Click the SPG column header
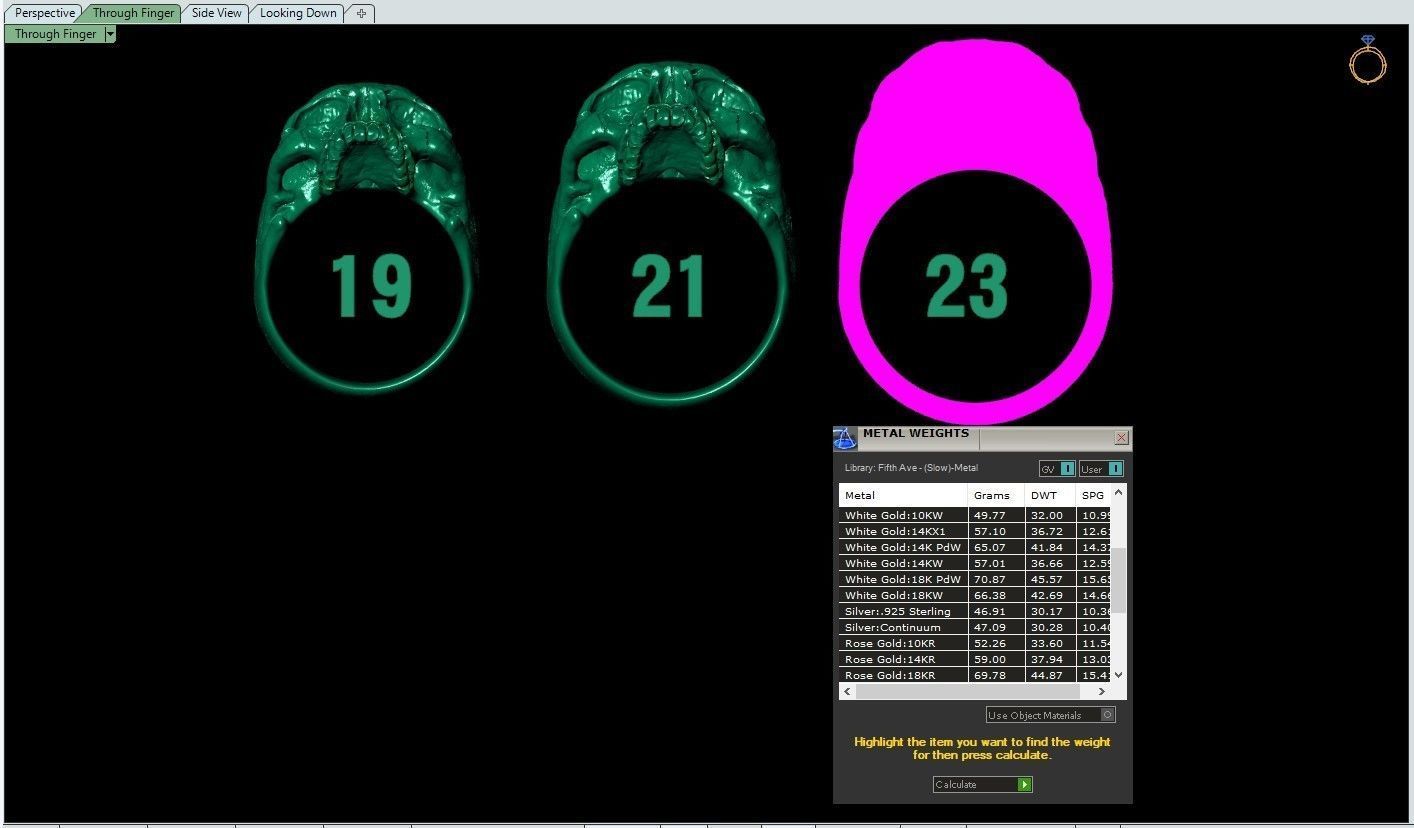 (x=1093, y=495)
